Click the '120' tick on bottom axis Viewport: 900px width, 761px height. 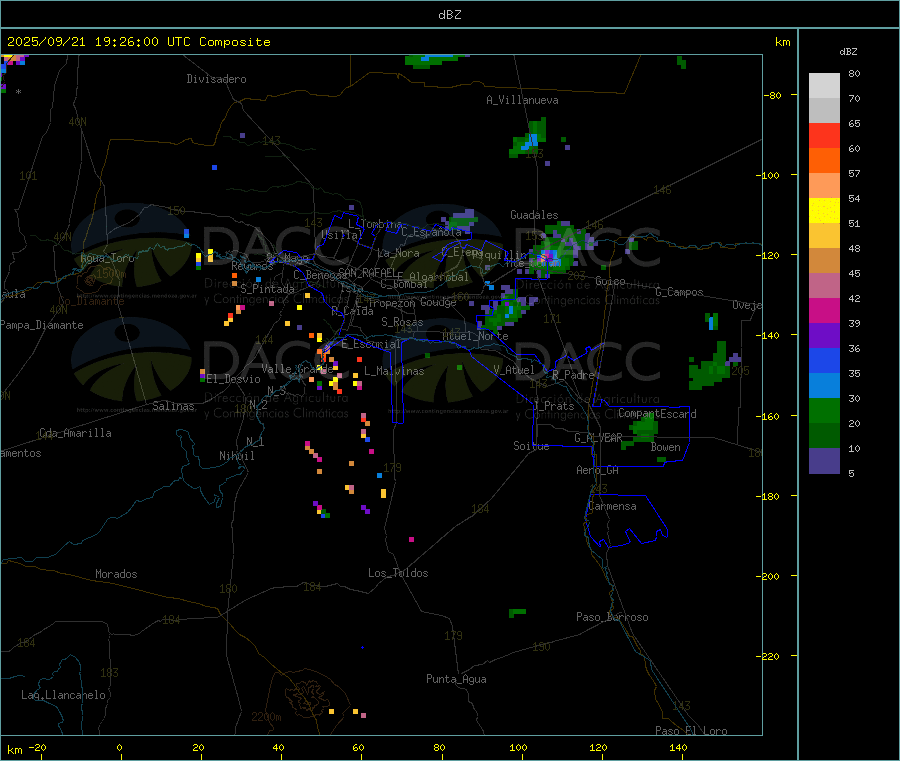598,748
